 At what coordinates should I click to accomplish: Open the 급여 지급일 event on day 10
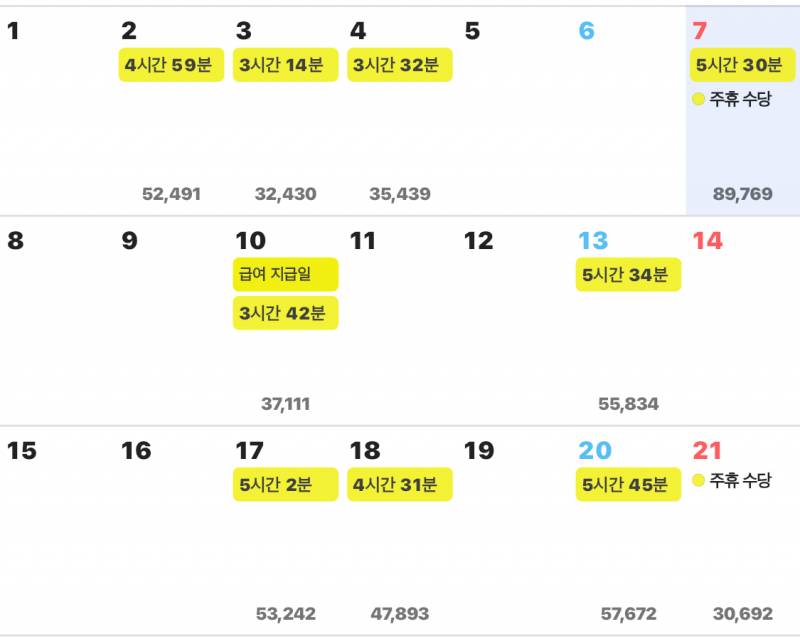pyautogui.click(x=285, y=275)
